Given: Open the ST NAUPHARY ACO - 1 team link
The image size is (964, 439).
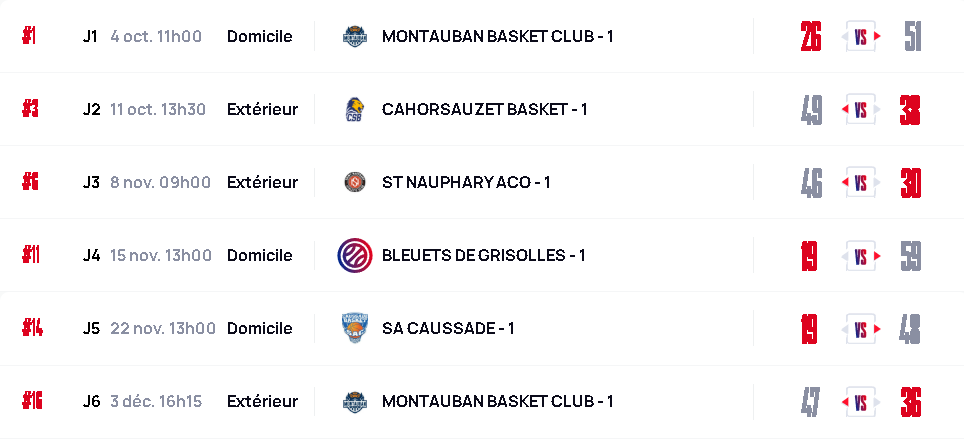Looking at the screenshot, I should point(465,182).
